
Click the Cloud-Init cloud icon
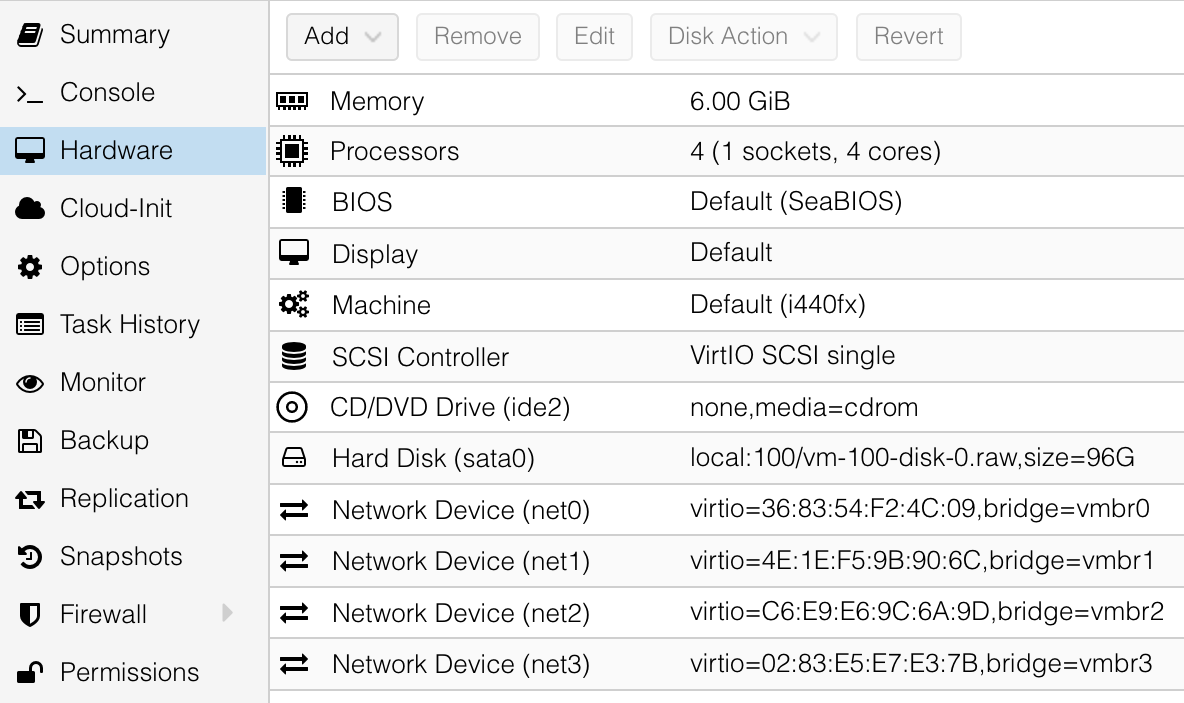coord(29,208)
